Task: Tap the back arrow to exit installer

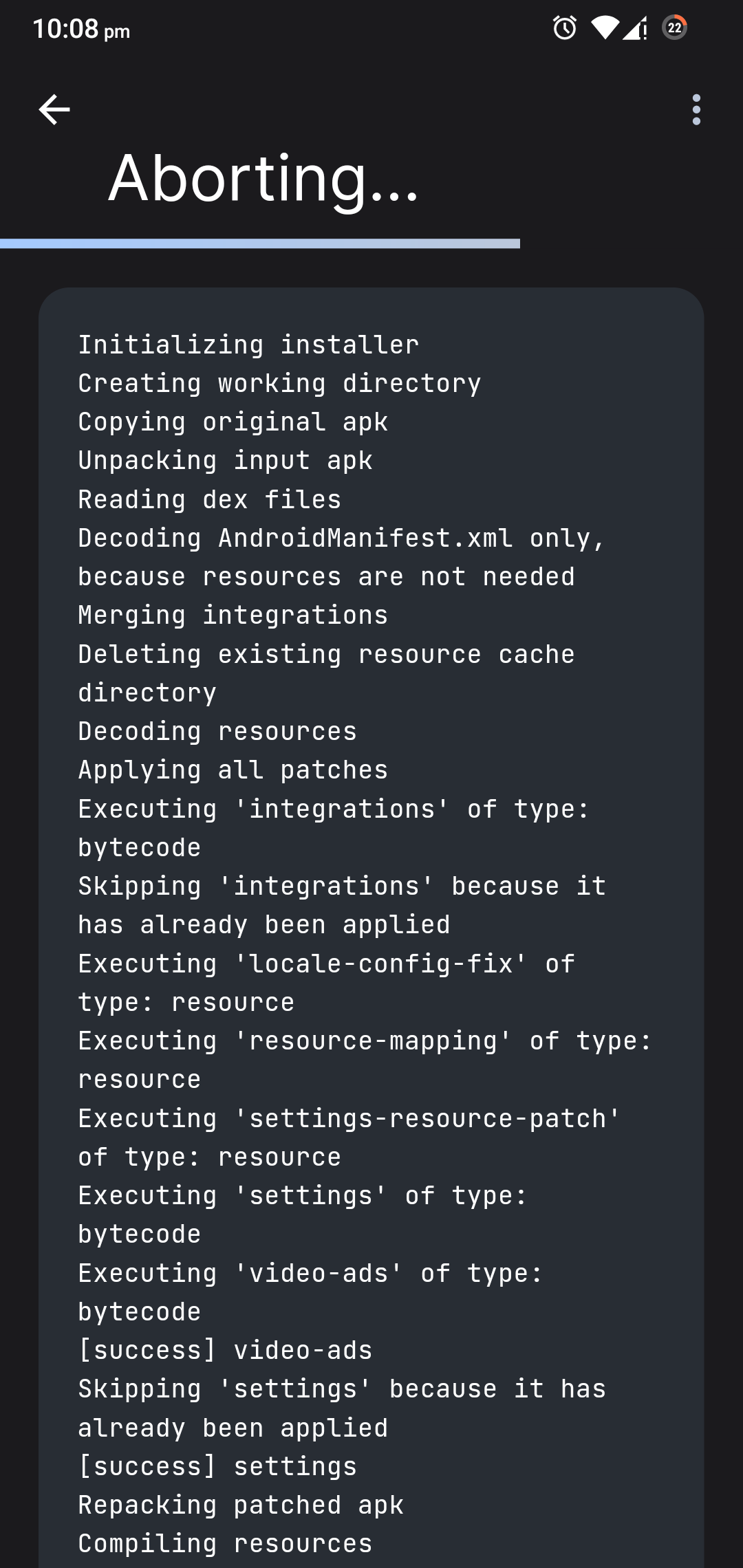Action: point(54,109)
